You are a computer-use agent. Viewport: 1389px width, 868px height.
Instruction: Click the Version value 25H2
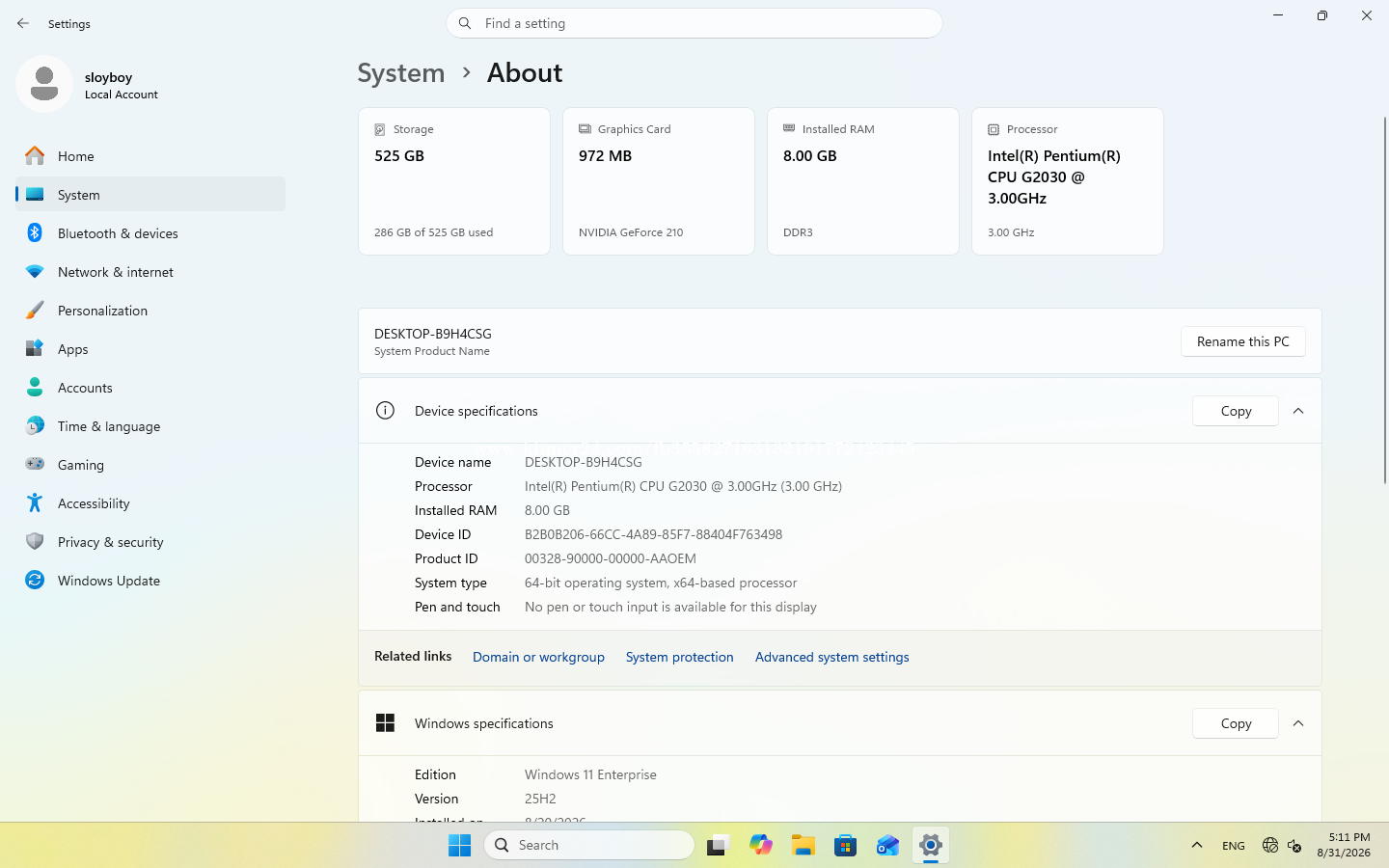tap(540, 799)
